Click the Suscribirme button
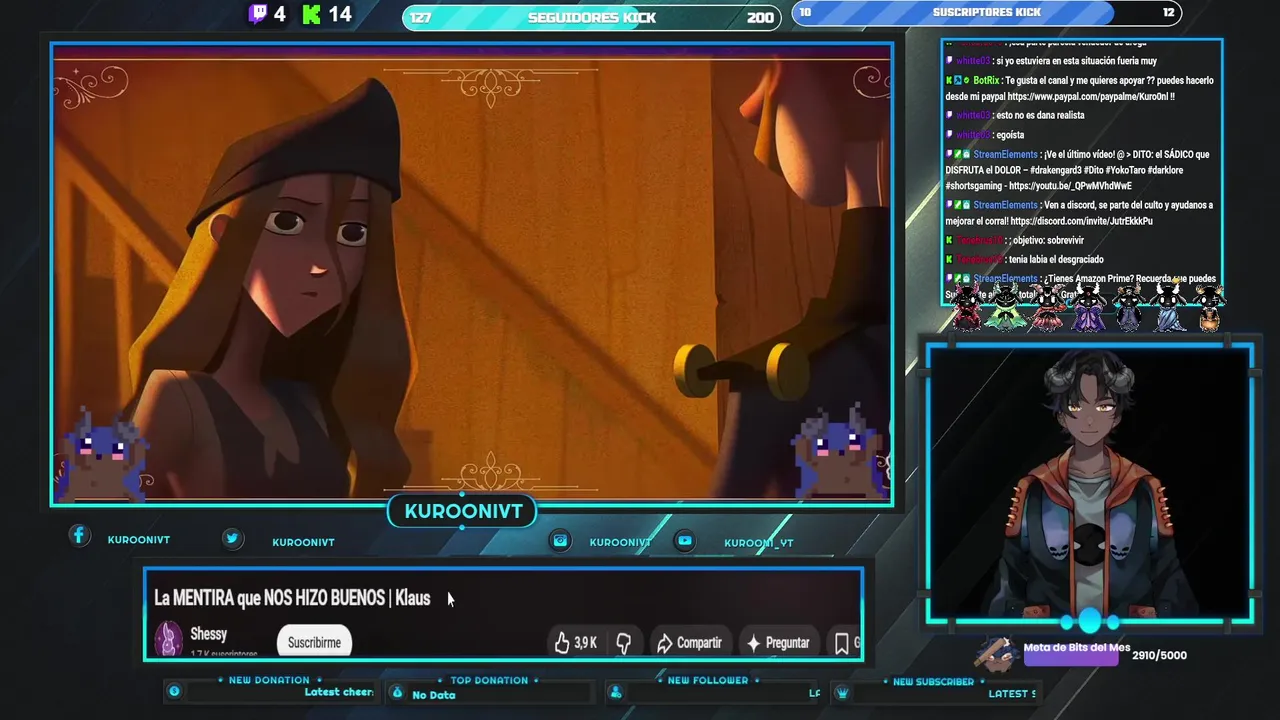Viewport: 1280px width, 720px height. coord(314,642)
